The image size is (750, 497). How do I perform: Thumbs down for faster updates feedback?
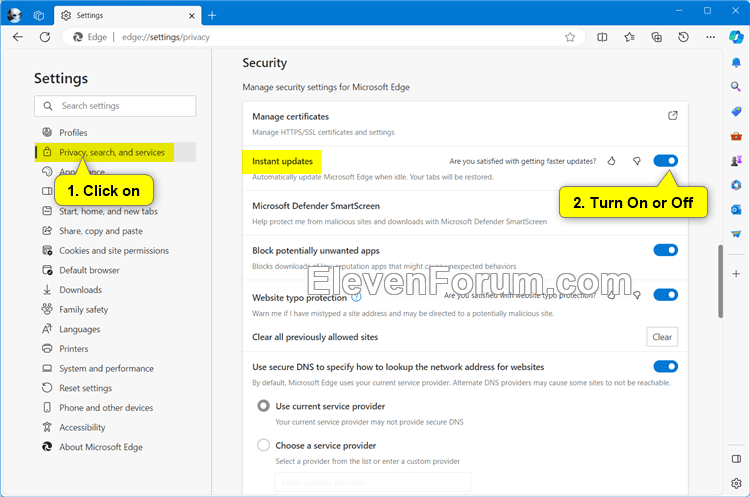point(637,161)
